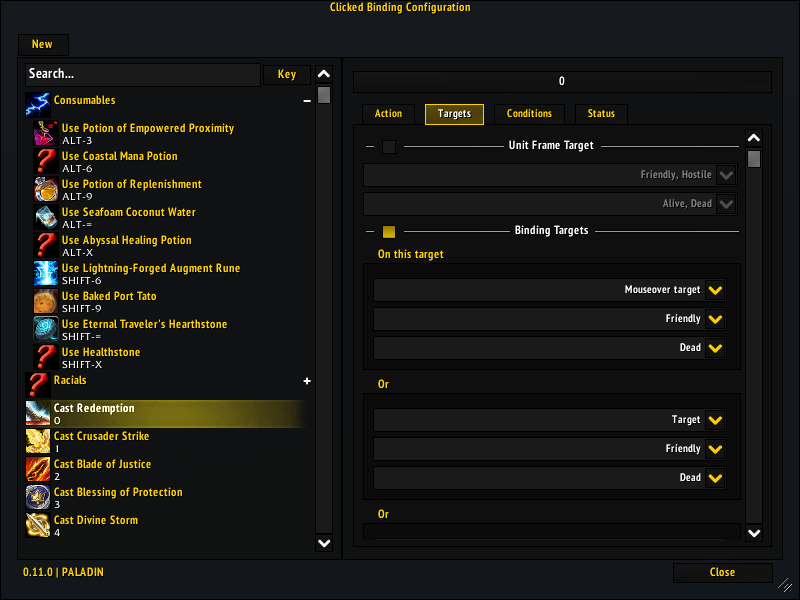Screen dimensions: 800x600
Task: Click the Search input field
Action: pos(142,74)
